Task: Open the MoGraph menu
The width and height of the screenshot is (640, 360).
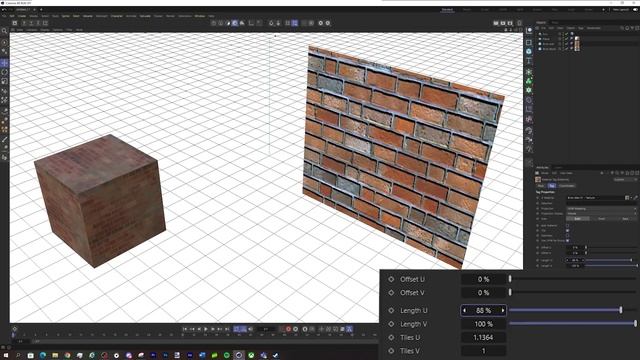Action: pos(102,16)
